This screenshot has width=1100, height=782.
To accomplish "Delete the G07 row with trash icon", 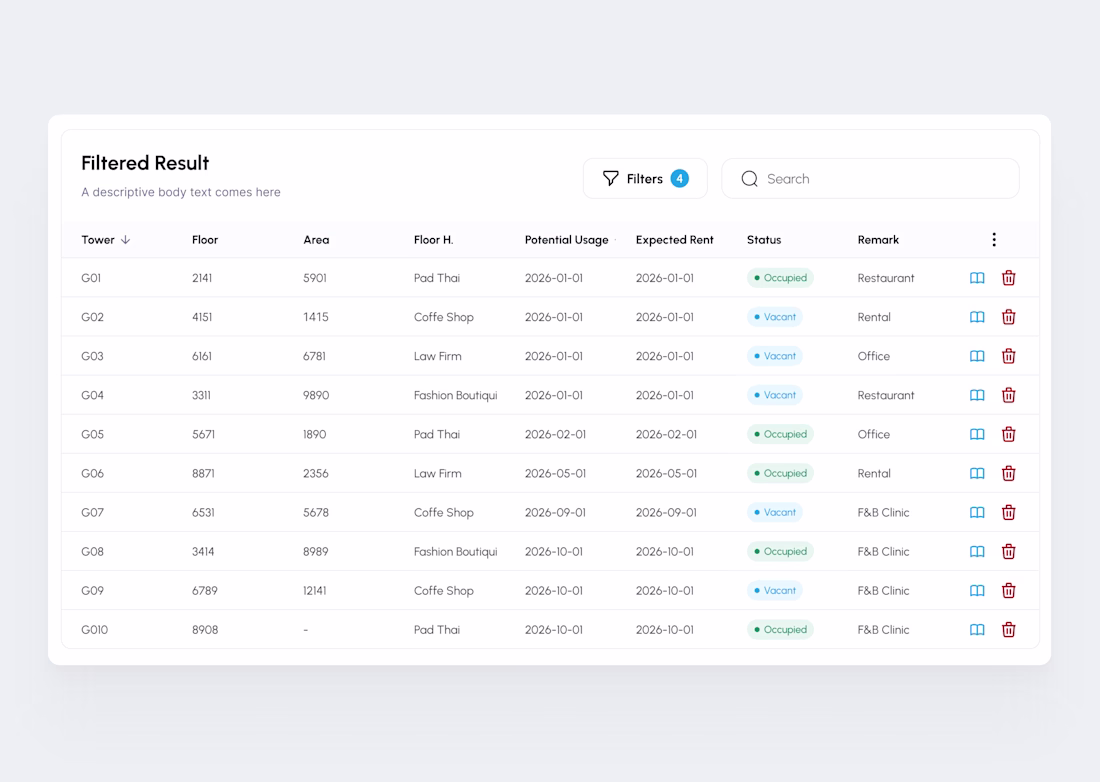I will 1009,513.
